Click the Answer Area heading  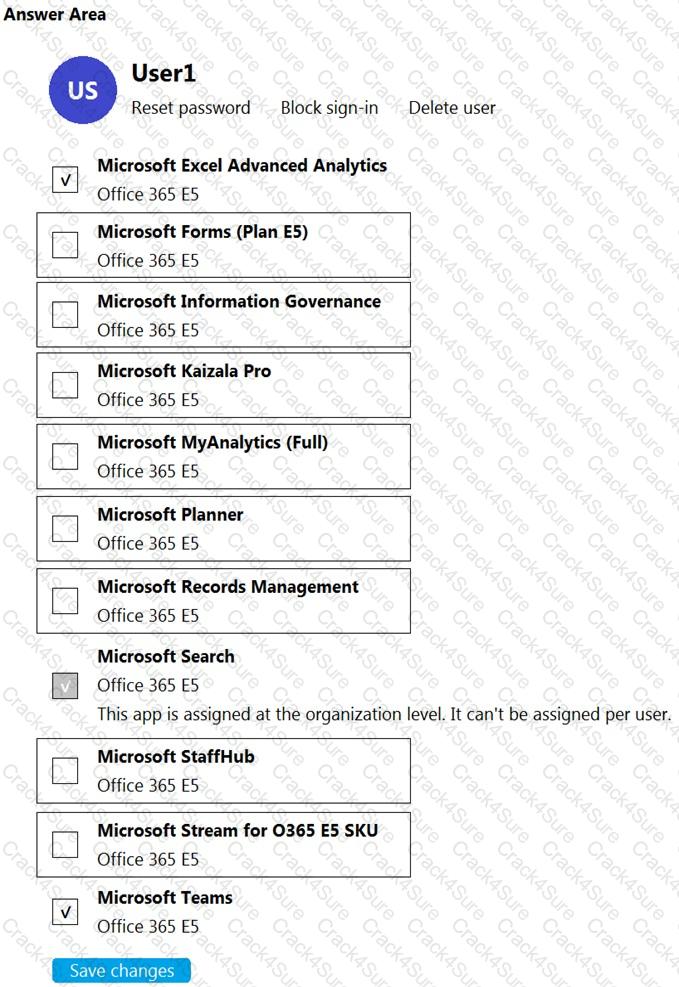point(52,14)
